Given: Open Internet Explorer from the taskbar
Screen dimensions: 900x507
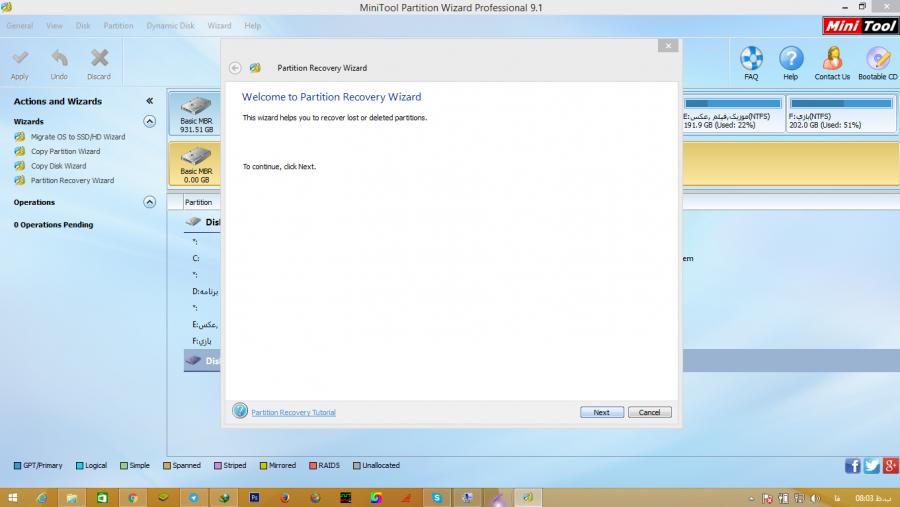Looking at the screenshot, I should [x=42, y=498].
